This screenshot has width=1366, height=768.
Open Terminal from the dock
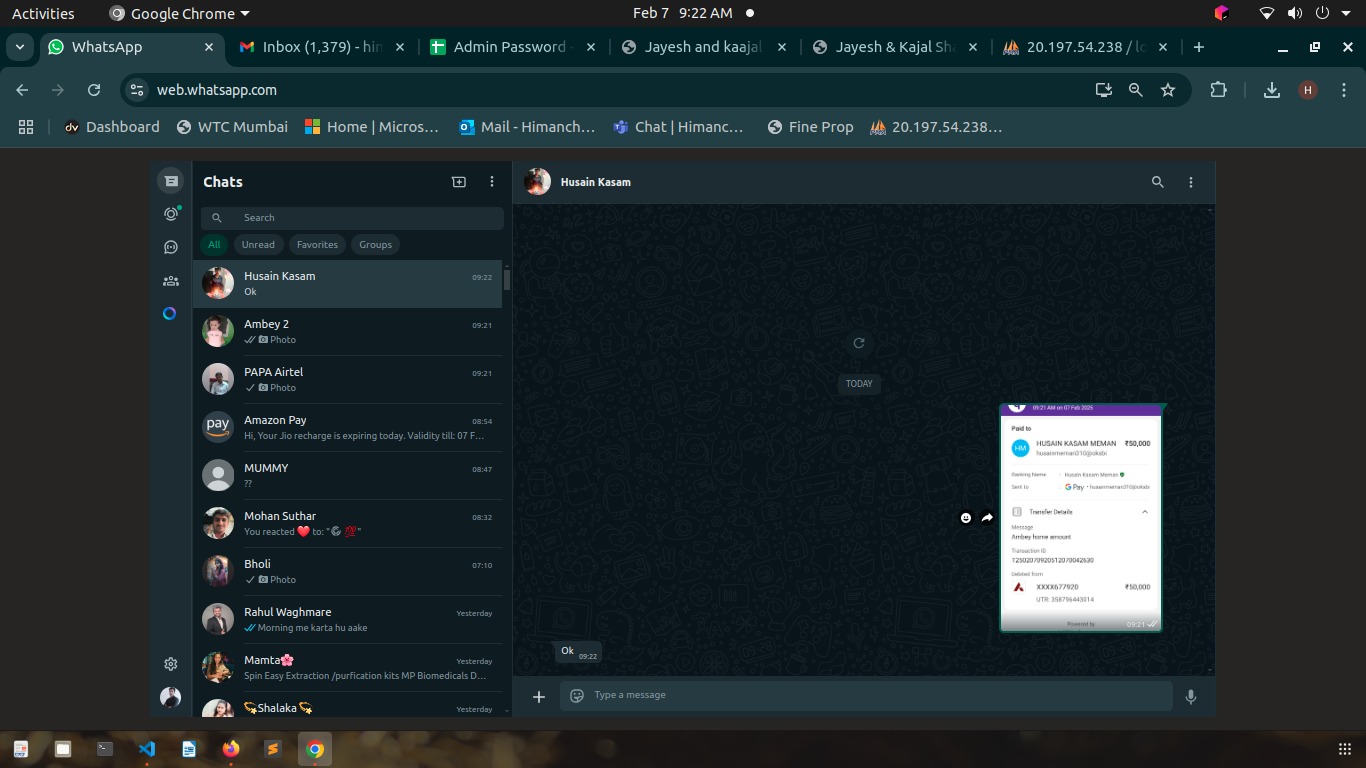click(105, 748)
